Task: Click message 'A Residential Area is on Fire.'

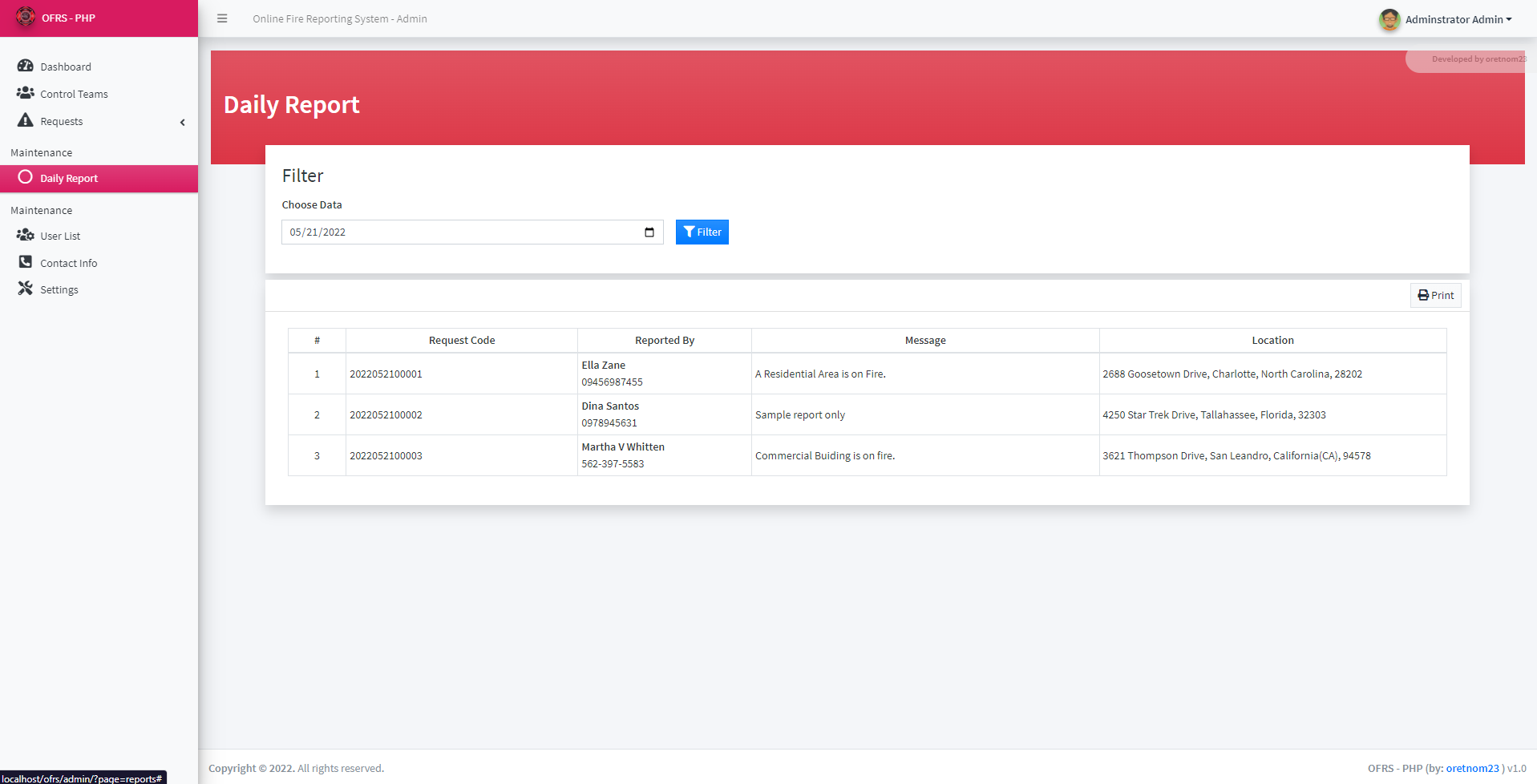Action: pos(820,374)
